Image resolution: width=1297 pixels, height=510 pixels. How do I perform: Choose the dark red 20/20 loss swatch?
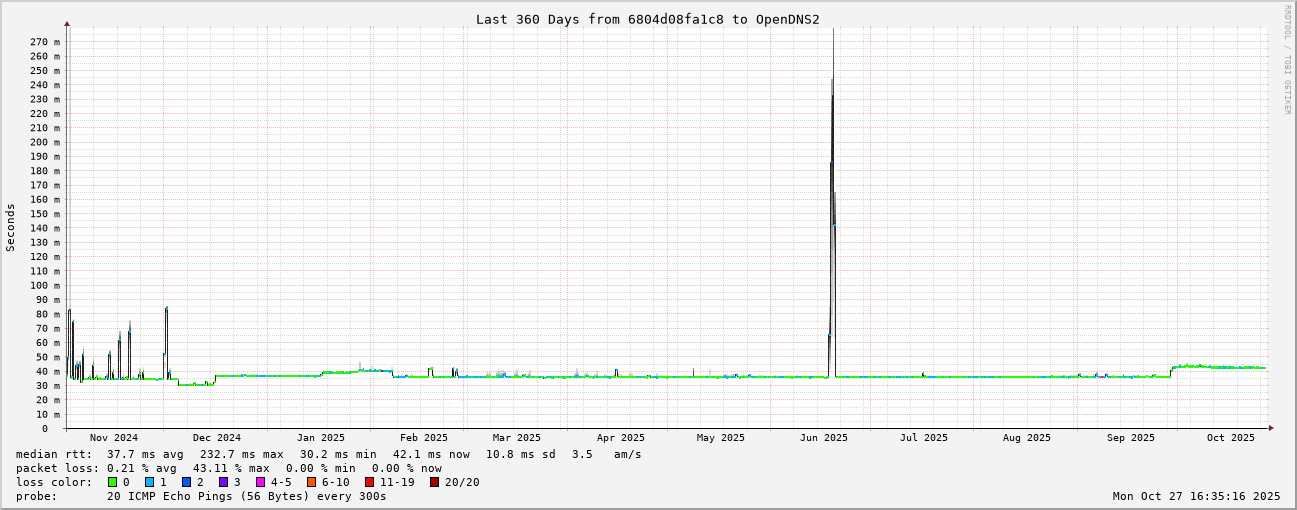tap(434, 482)
